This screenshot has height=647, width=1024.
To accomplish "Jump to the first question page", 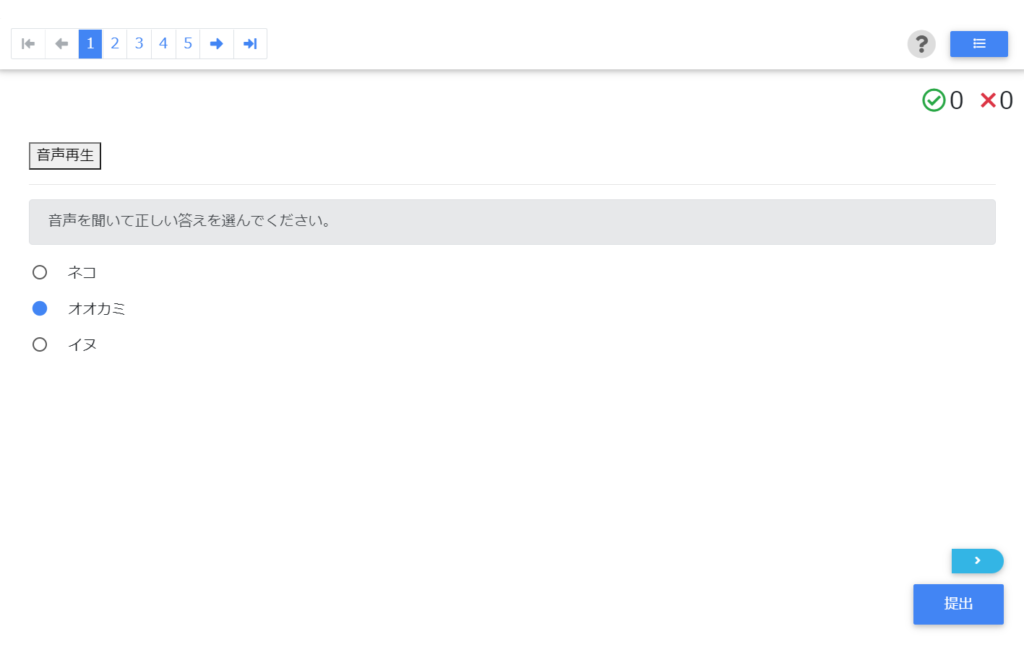I will [28, 44].
